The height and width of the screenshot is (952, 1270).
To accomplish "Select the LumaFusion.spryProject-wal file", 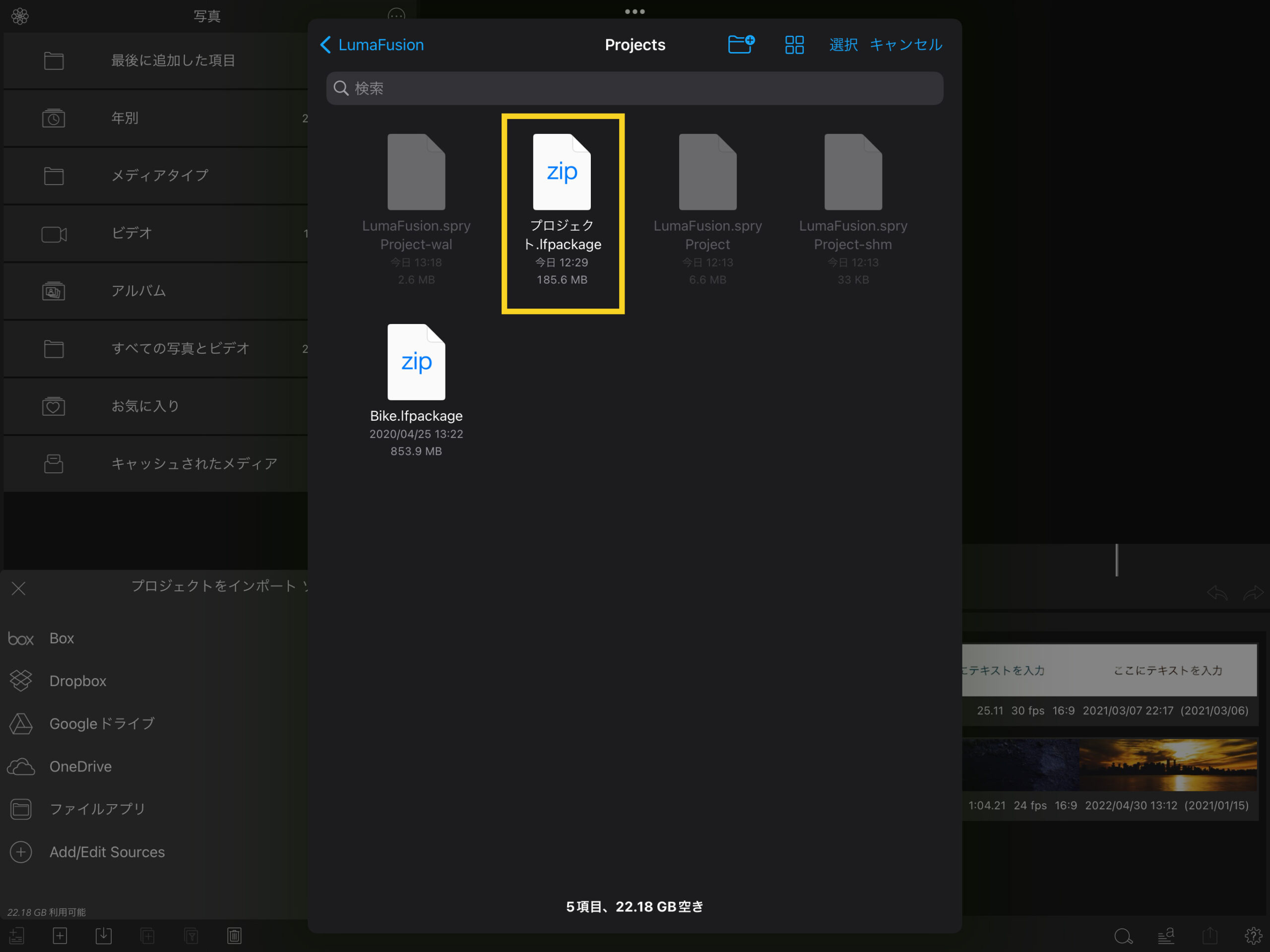I will [416, 210].
